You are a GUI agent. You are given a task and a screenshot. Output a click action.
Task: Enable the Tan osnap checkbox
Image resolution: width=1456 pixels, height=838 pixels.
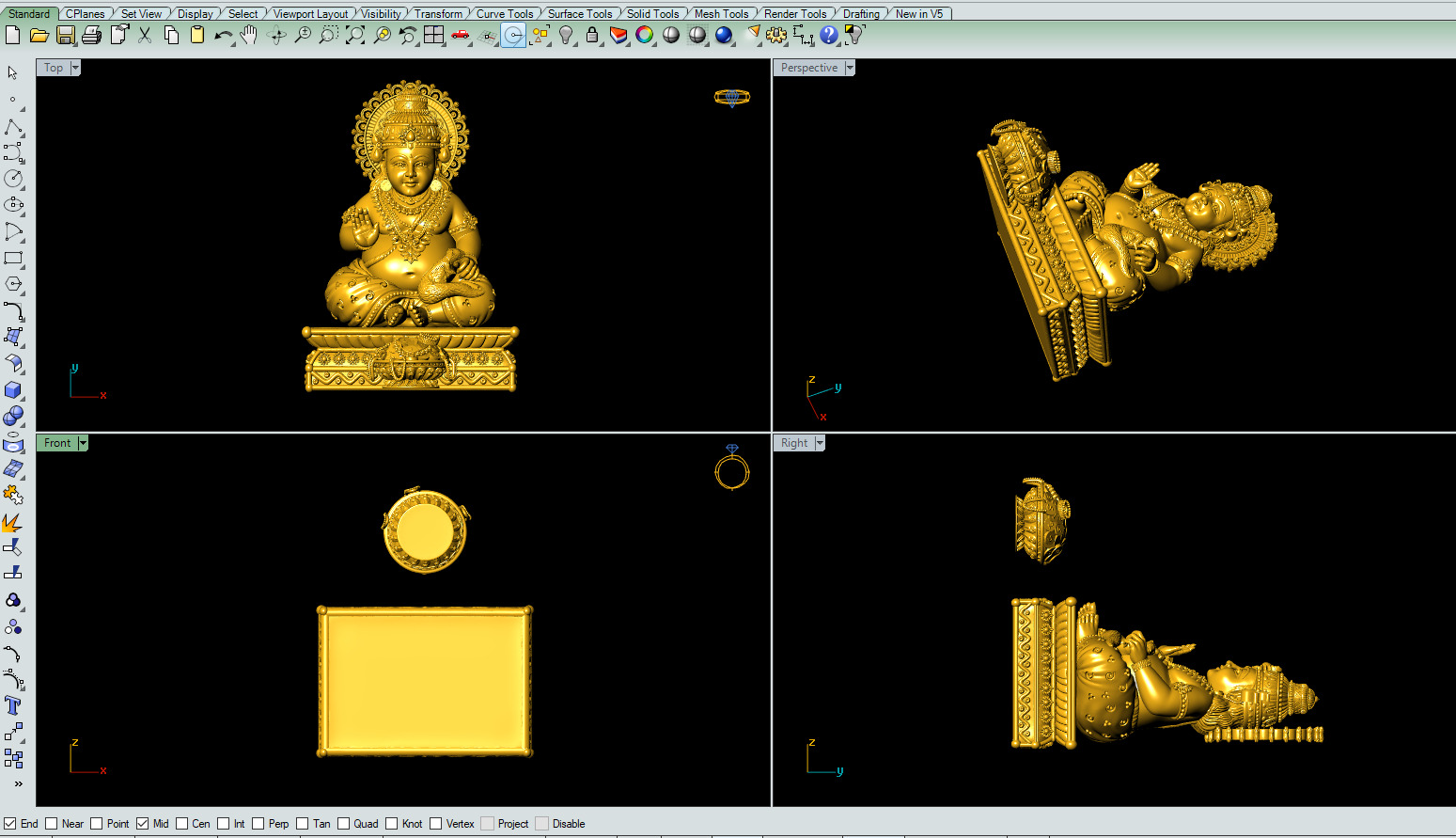303,824
